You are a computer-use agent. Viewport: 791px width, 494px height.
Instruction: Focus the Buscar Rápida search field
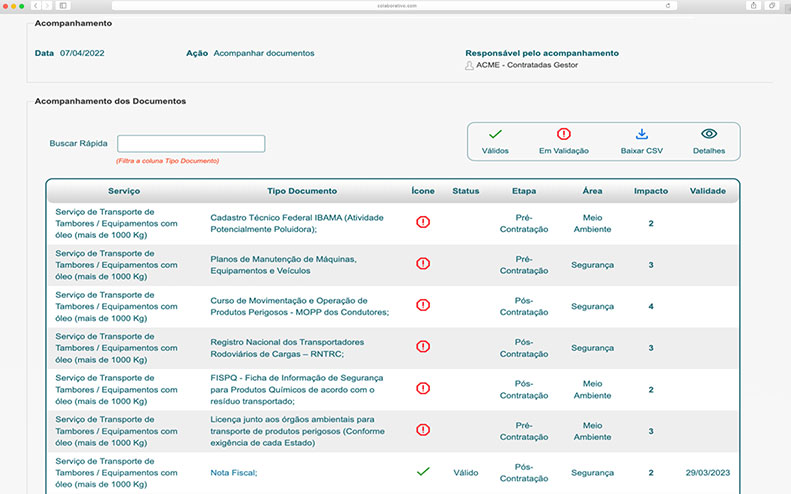pyautogui.click(x=191, y=143)
